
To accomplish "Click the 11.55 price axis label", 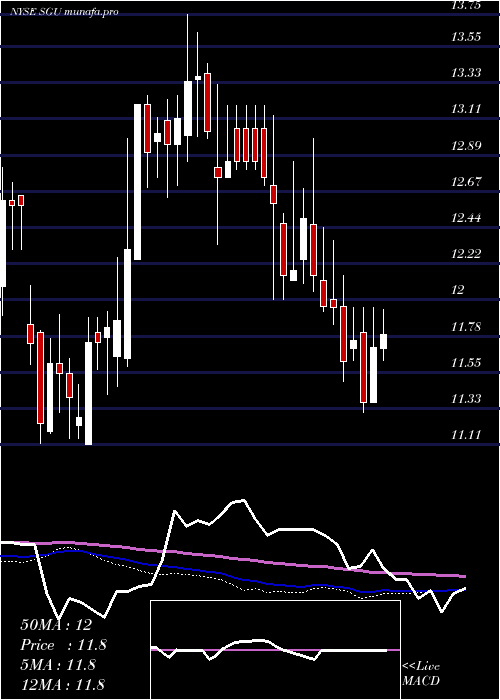I will point(466,362).
